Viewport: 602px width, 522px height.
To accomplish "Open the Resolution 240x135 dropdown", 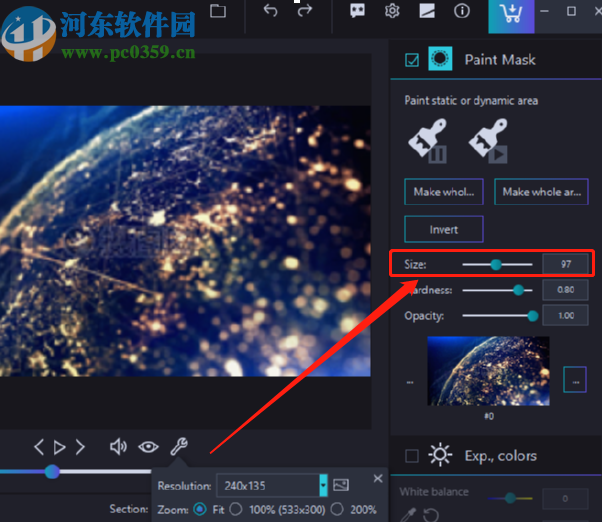I will tap(272, 486).
